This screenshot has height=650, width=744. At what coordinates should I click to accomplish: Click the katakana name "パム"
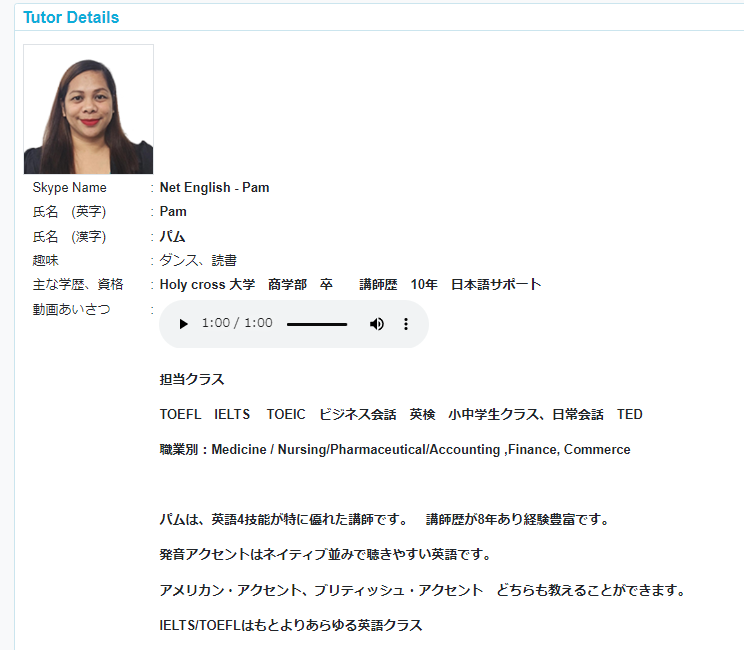172,236
